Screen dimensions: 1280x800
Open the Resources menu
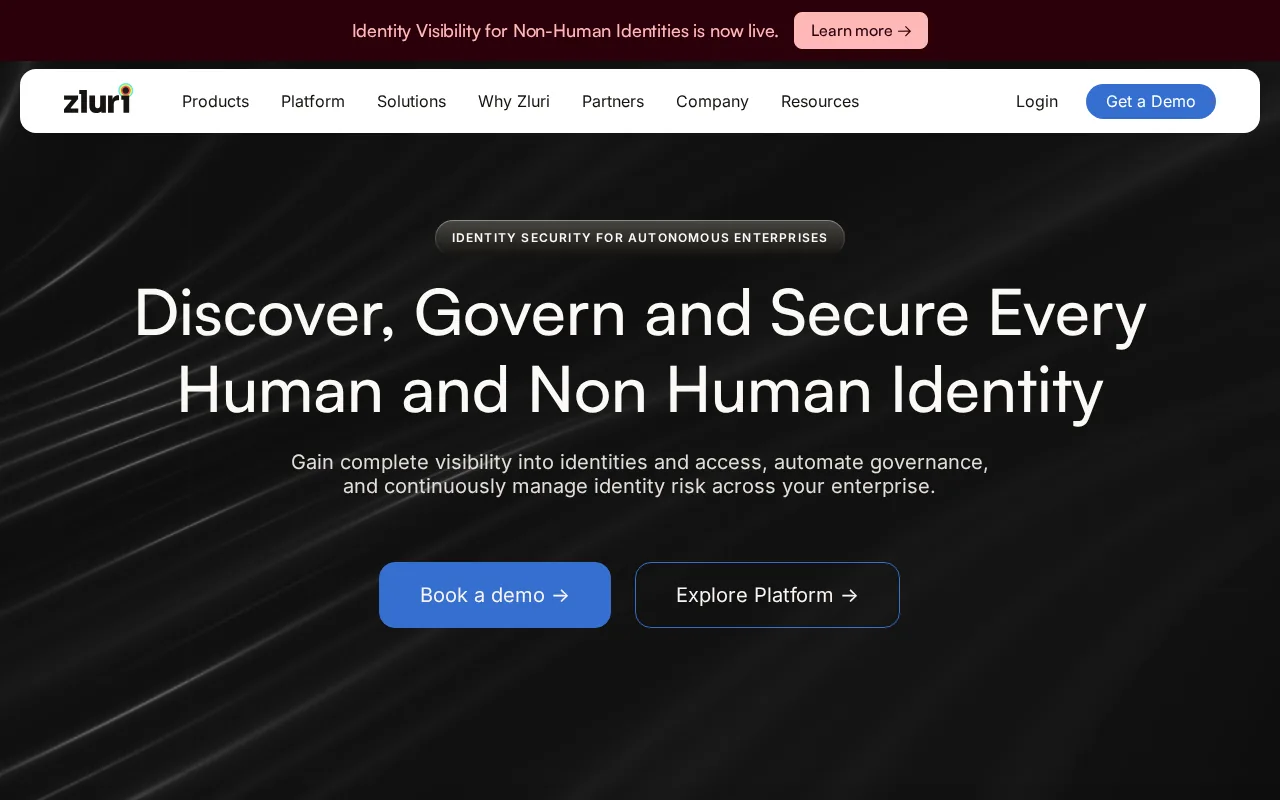click(x=820, y=101)
